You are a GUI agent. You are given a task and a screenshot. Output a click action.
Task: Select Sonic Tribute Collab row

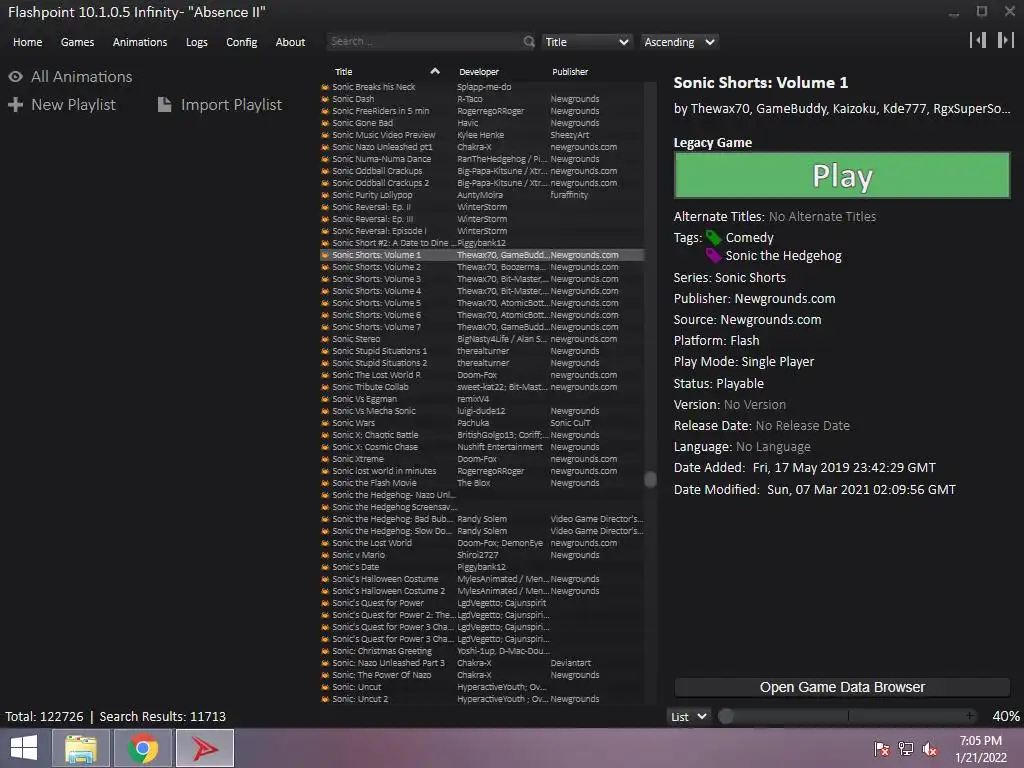click(x=482, y=387)
